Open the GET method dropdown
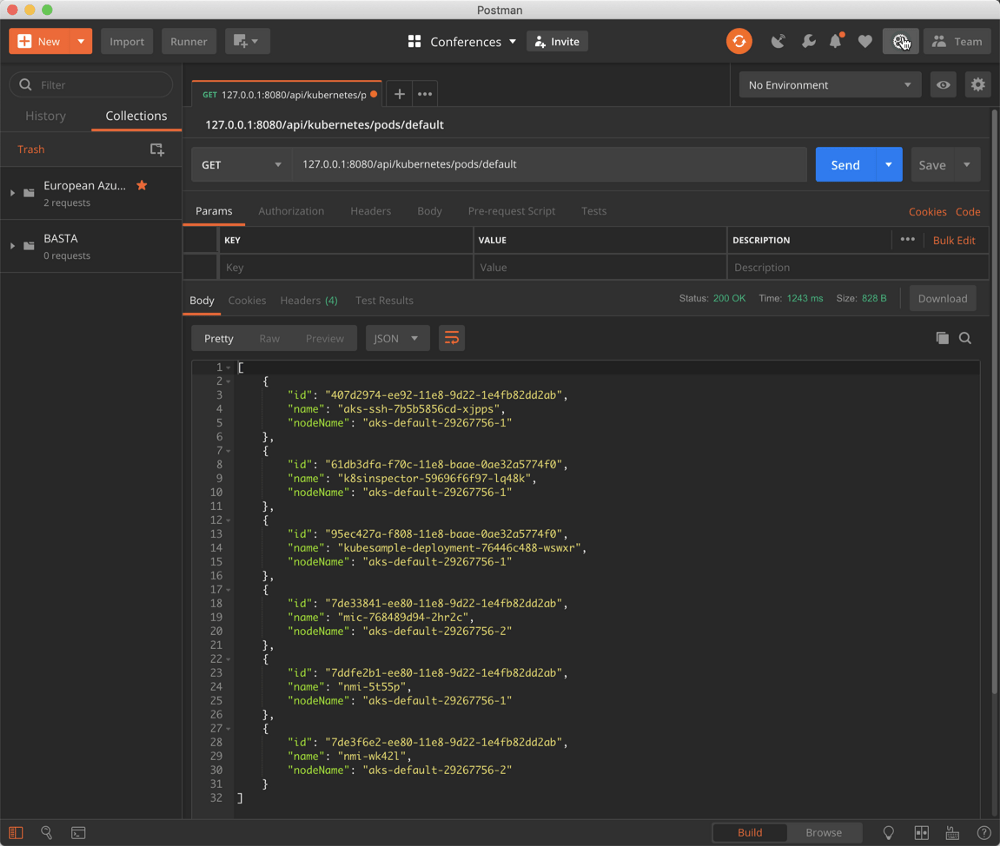Screen dimensions: 1000x846 tap(241, 165)
